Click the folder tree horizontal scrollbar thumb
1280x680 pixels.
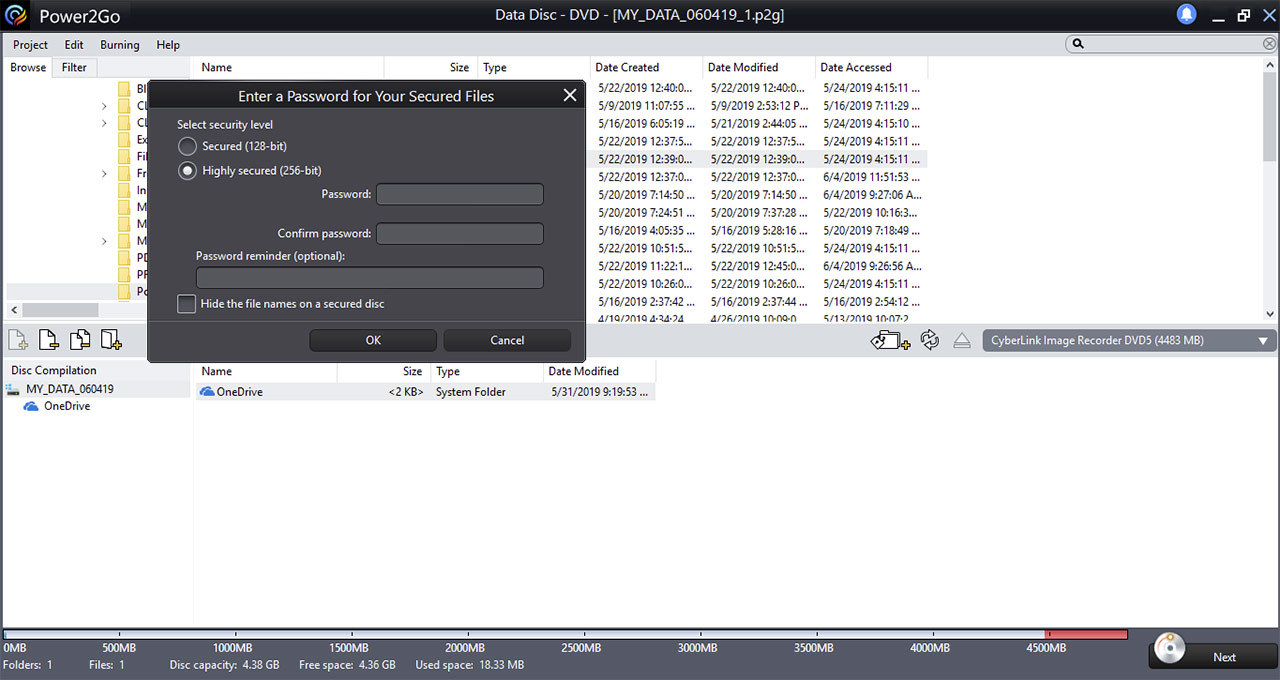pyautogui.click(x=61, y=310)
